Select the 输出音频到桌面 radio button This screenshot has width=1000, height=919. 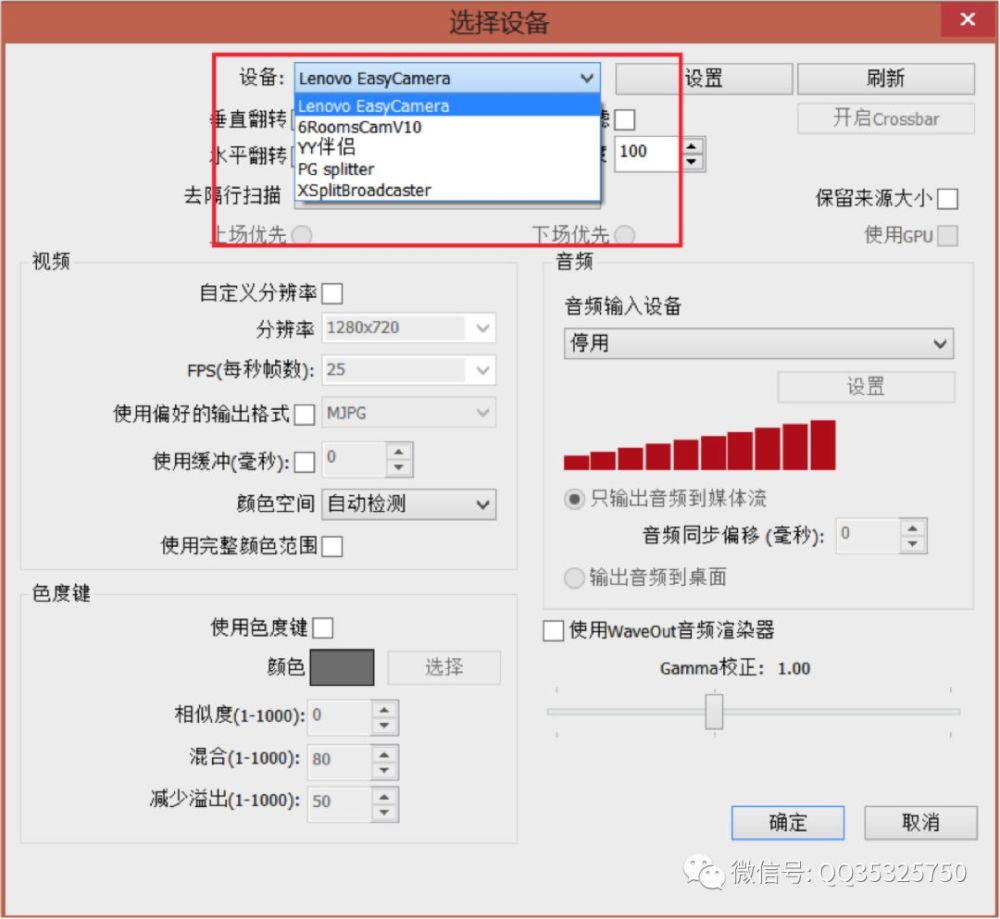[575, 578]
